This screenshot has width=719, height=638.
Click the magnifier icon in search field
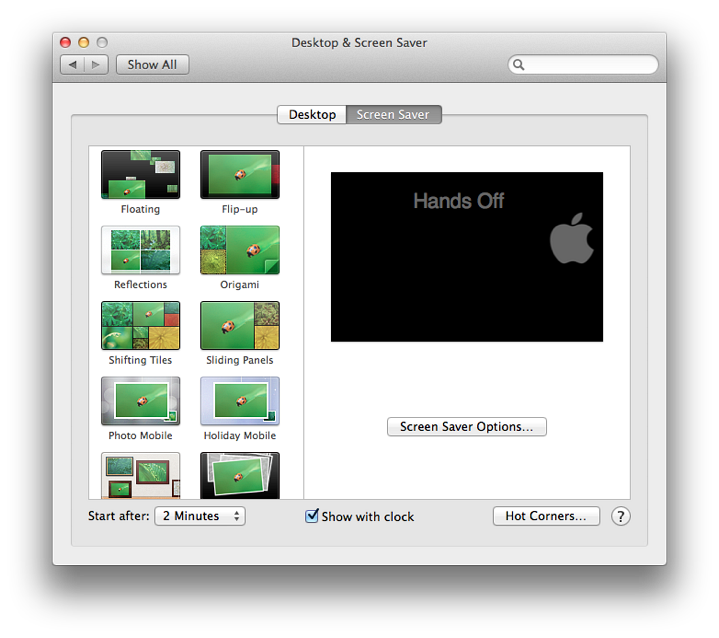click(519, 65)
